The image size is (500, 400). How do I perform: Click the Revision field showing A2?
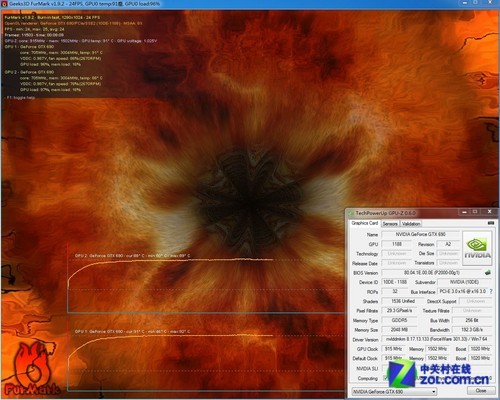448,244
